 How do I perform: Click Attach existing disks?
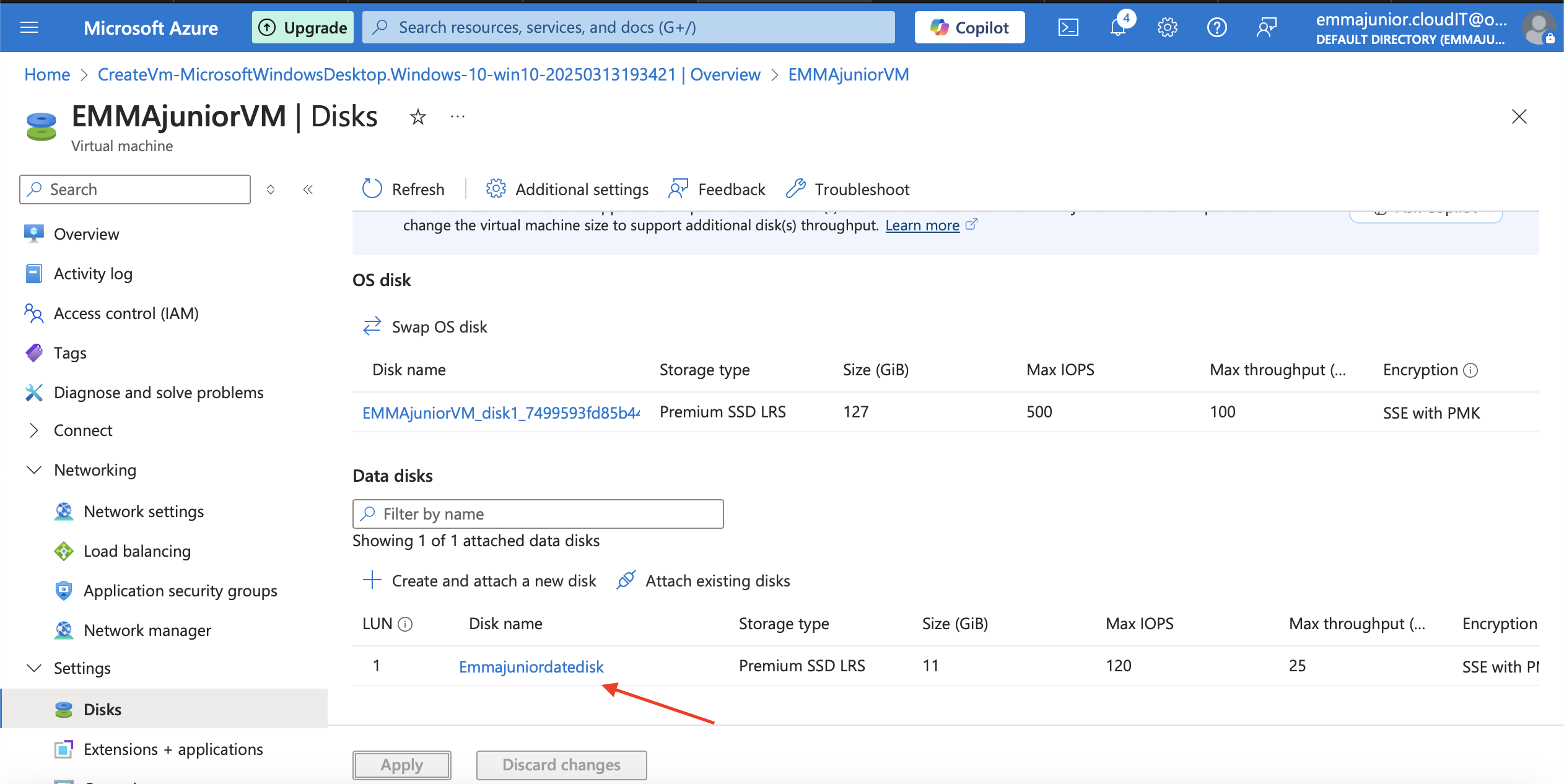click(x=704, y=580)
